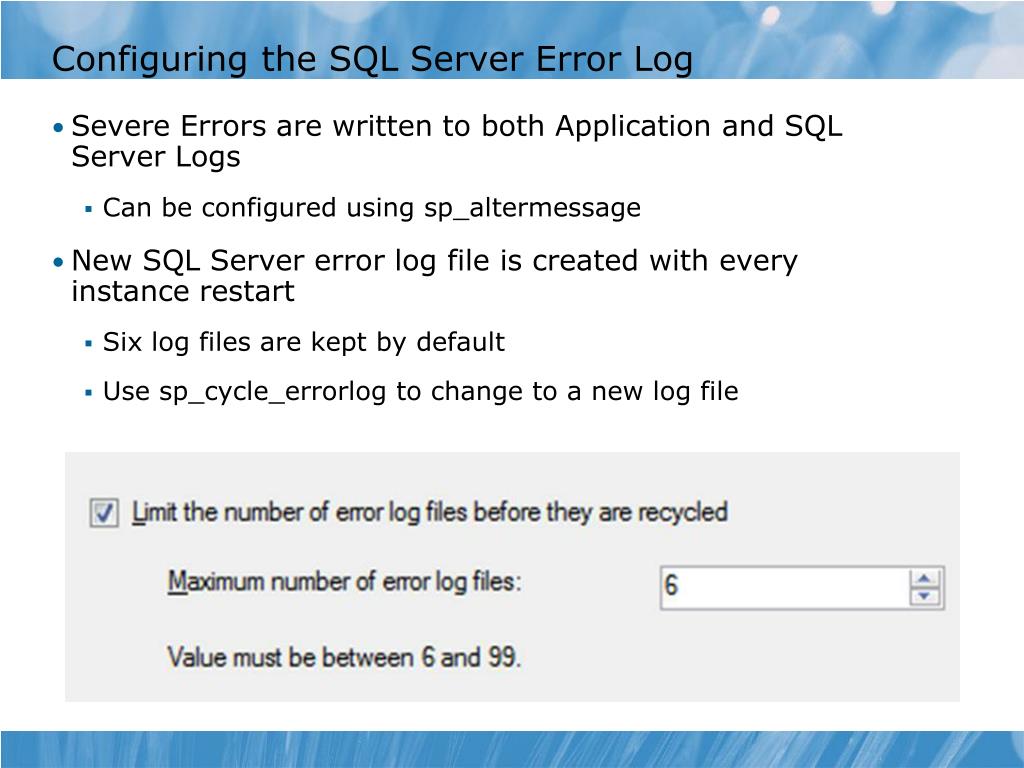Viewport: 1024px width, 768px height.
Task: Toggle the limit error log files checkbox
Action: click(x=104, y=513)
